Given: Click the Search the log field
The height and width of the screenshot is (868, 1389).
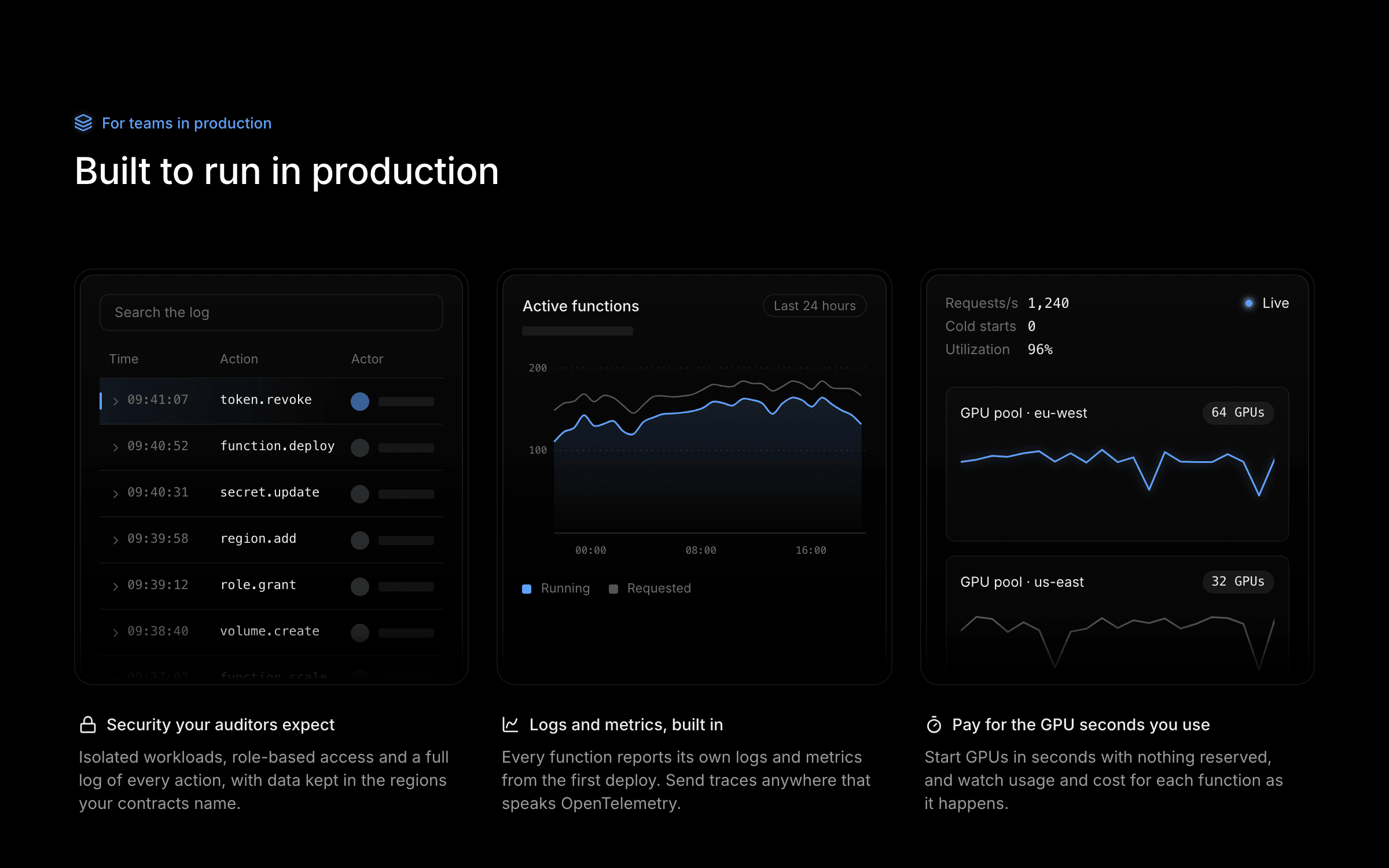Looking at the screenshot, I should pos(271,312).
